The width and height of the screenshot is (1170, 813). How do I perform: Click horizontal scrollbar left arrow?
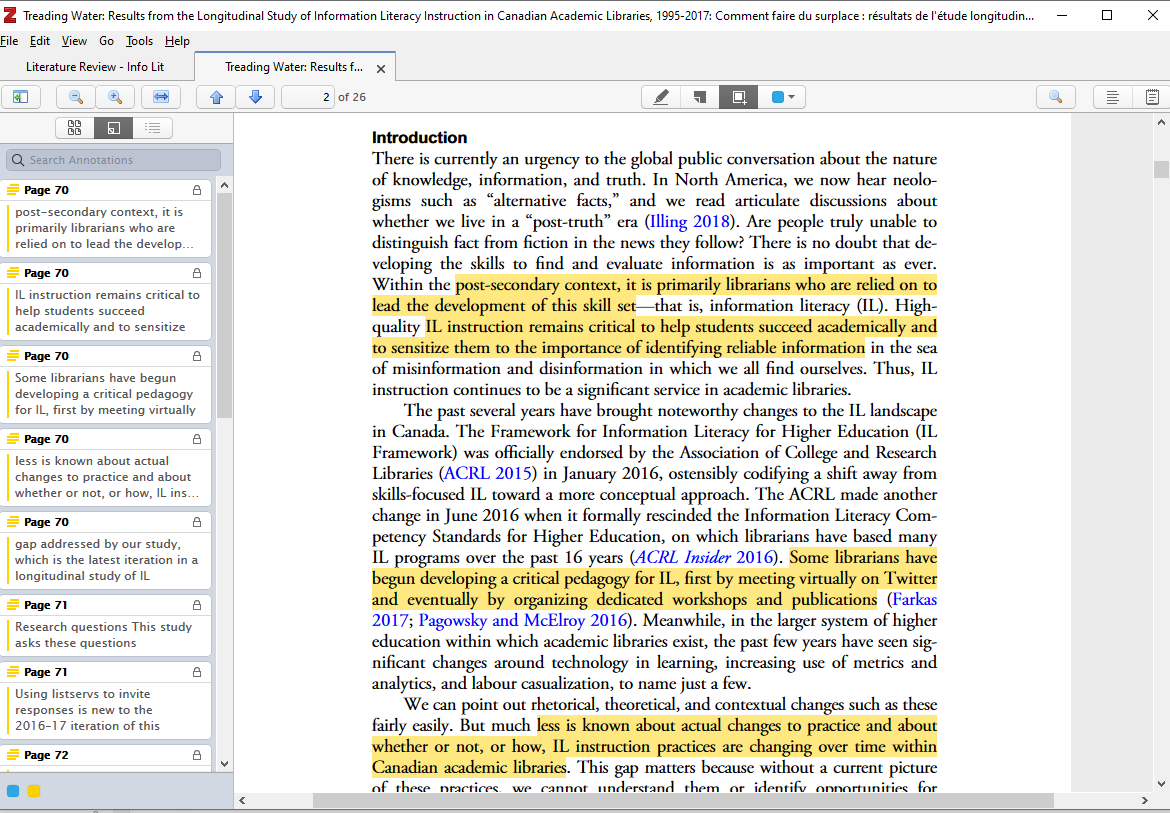[242, 800]
